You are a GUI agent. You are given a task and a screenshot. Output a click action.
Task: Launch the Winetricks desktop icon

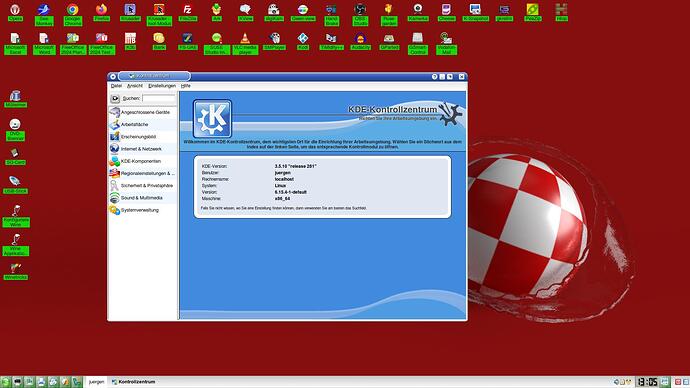[x=15, y=271]
